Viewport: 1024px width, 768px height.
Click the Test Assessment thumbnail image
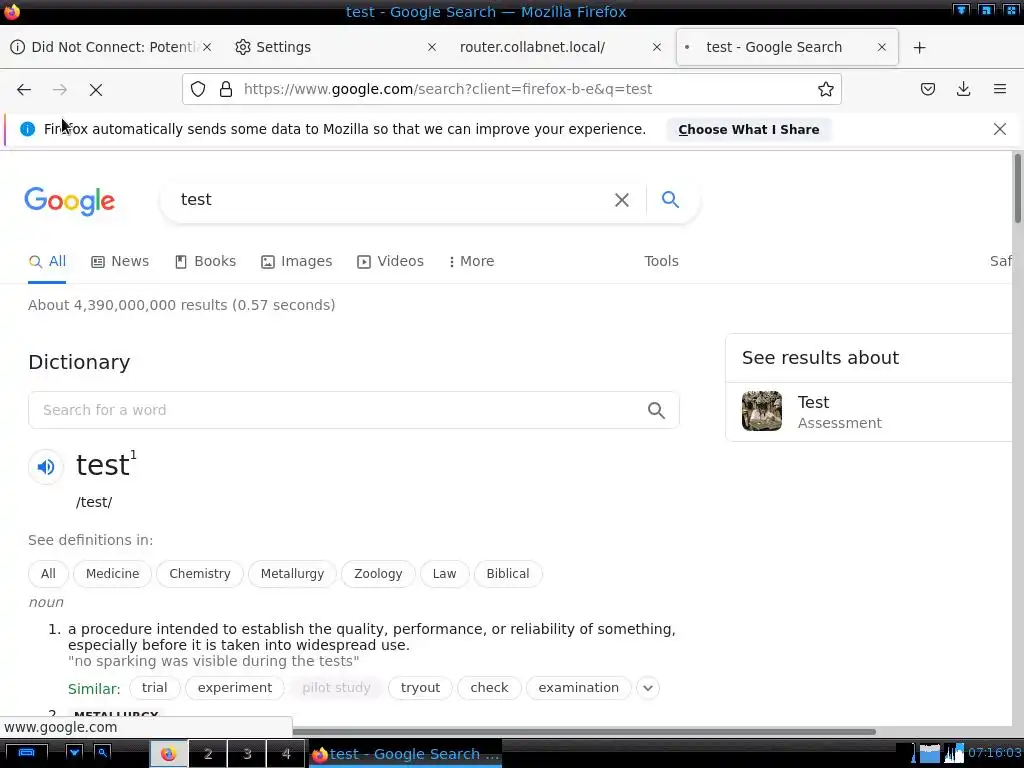(761, 411)
